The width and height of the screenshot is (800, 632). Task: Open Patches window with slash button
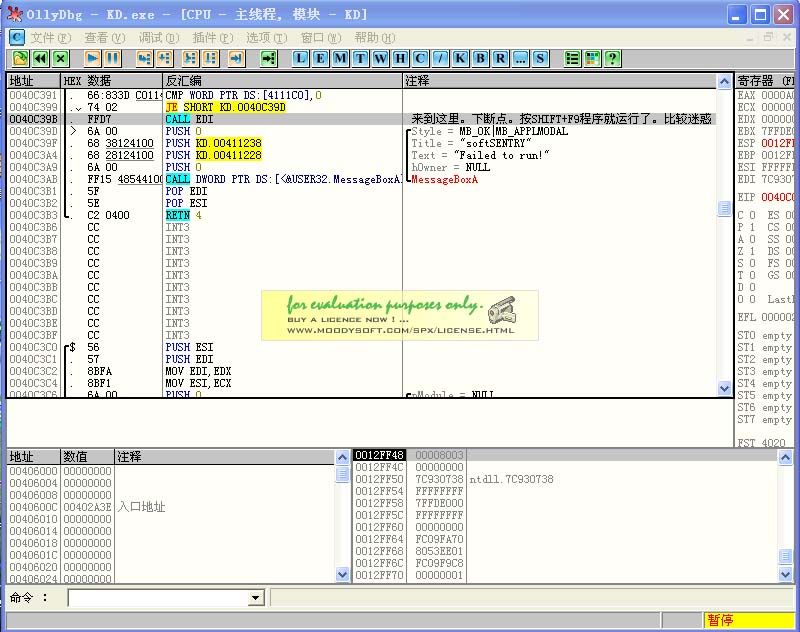tap(440, 59)
